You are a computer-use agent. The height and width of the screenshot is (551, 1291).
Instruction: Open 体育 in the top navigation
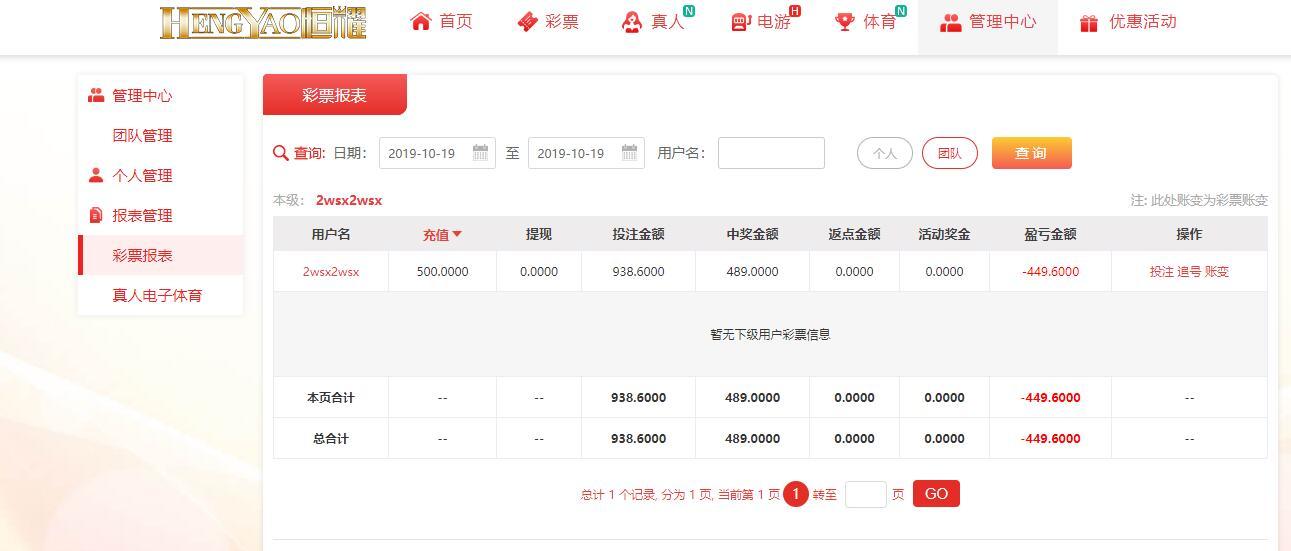pos(880,22)
